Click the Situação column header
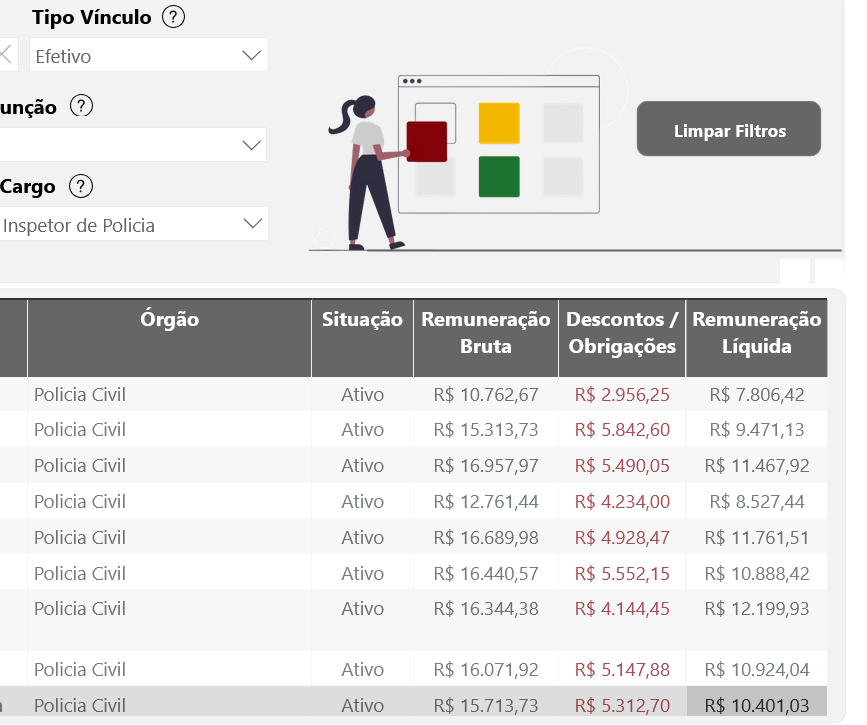This screenshot has height=725, width=867. (362, 320)
